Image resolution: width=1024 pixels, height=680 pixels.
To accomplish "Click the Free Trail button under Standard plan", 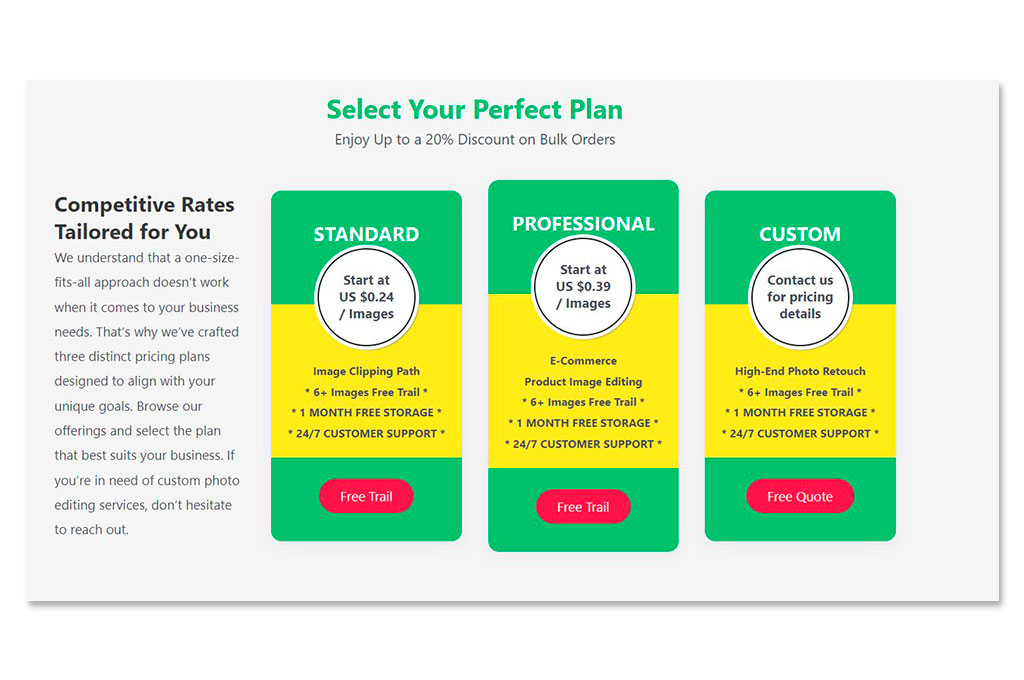I will point(366,496).
